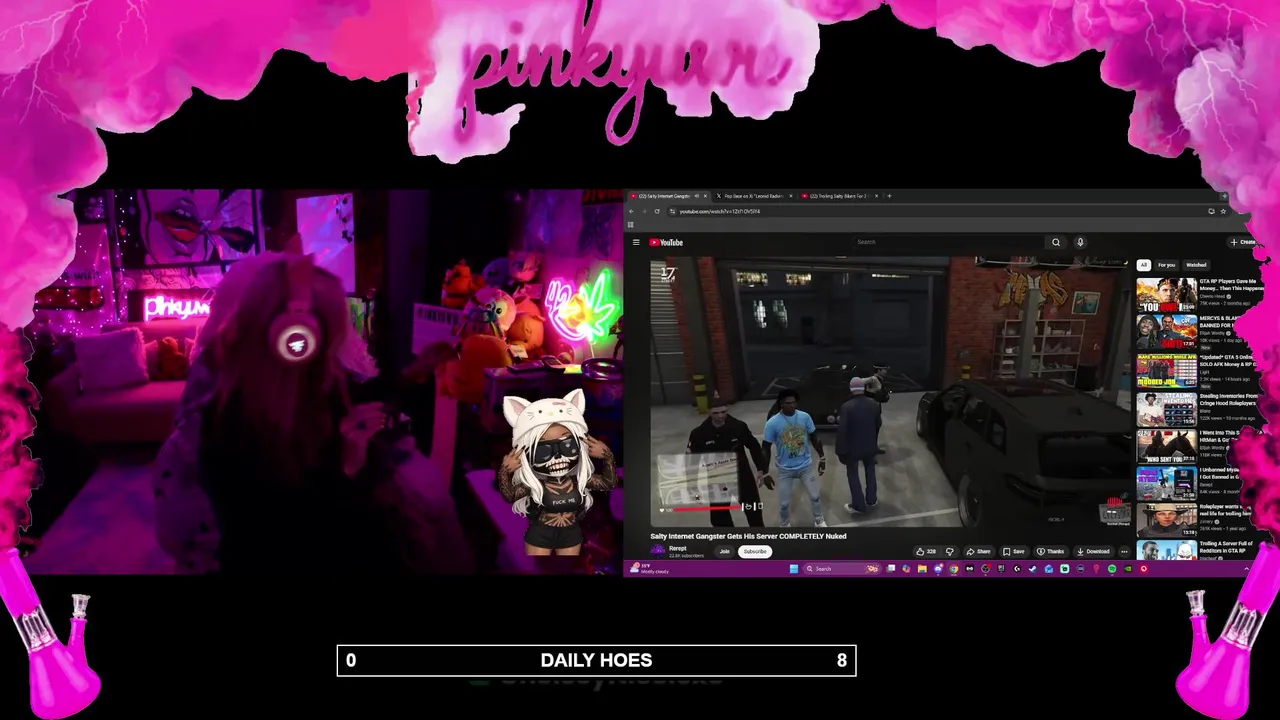1280x720 pixels.
Task: Expand the system tray hidden icons chevron
Action: point(1246,569)
